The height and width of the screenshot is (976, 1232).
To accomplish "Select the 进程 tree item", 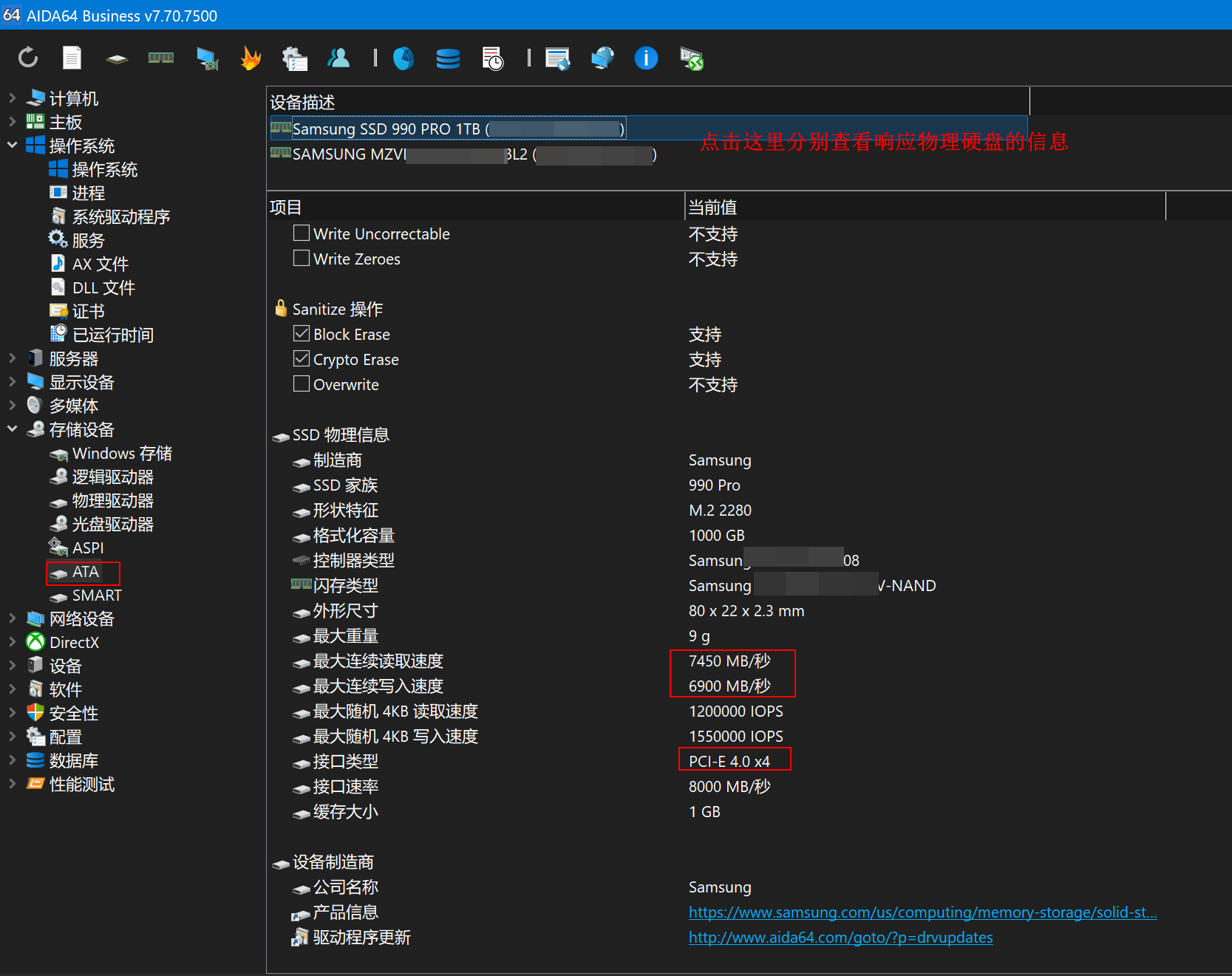I will click(x=88, y=193).
